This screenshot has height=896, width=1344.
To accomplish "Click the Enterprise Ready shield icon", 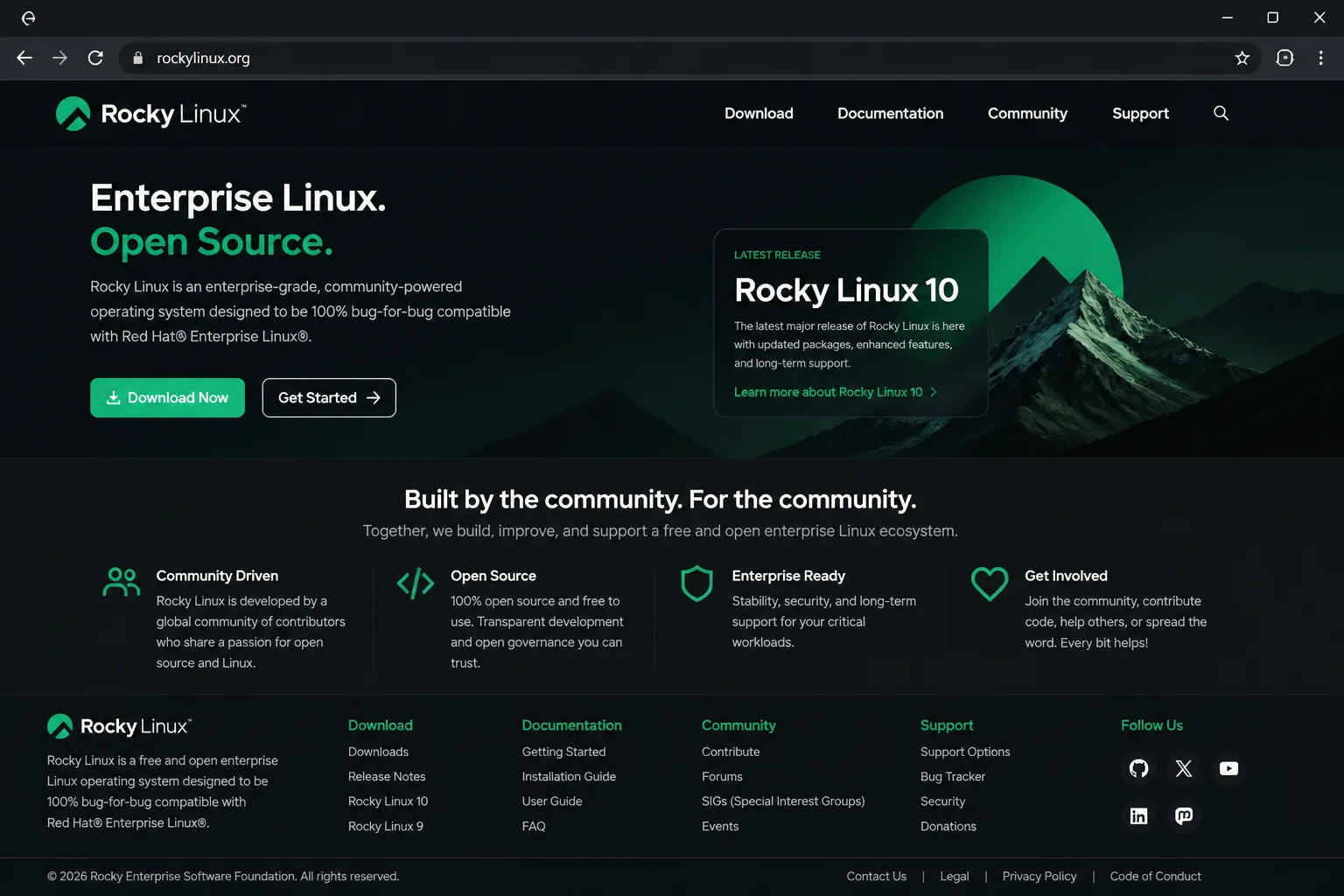I will click(697, 584).
